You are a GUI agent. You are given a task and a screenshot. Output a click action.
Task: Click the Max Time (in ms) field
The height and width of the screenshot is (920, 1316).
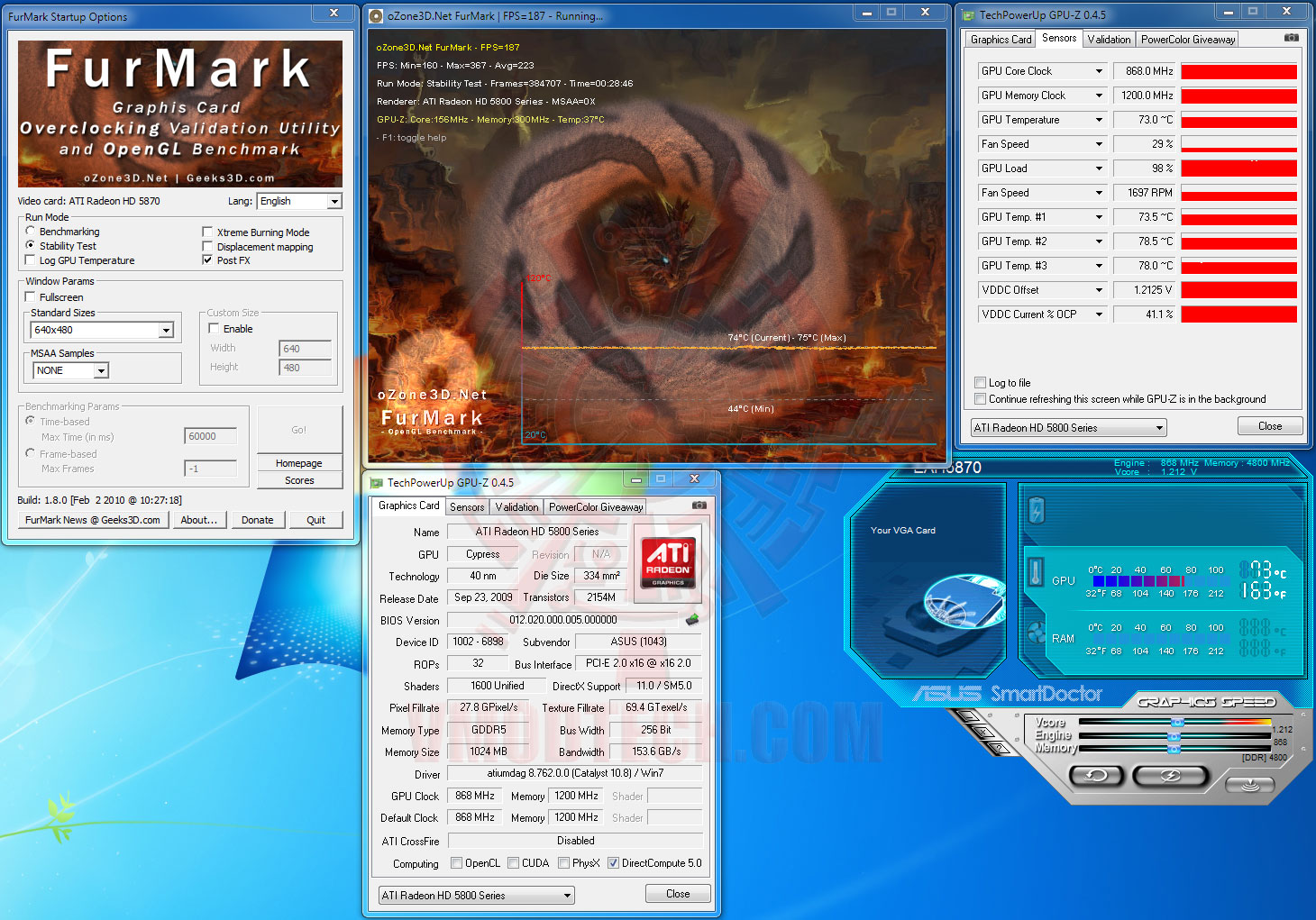click(x=210, y=436)
